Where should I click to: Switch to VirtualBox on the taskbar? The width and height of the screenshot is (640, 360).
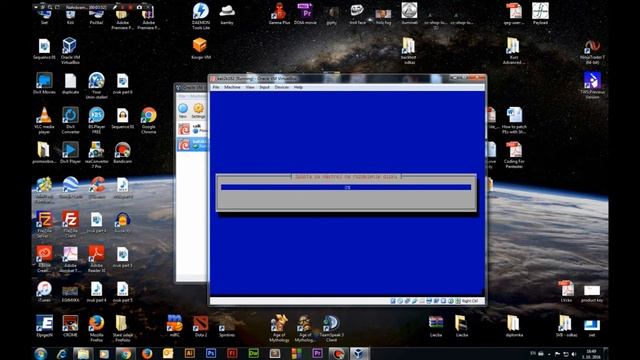click(x=359, y=353)
